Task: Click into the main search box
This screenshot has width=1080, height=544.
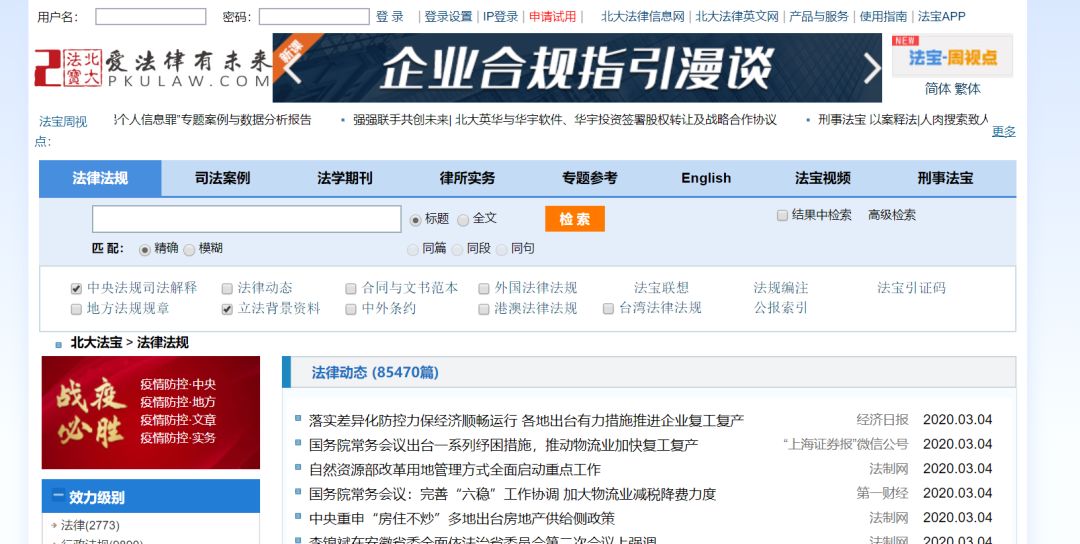Action: click(x=246, y=219)
